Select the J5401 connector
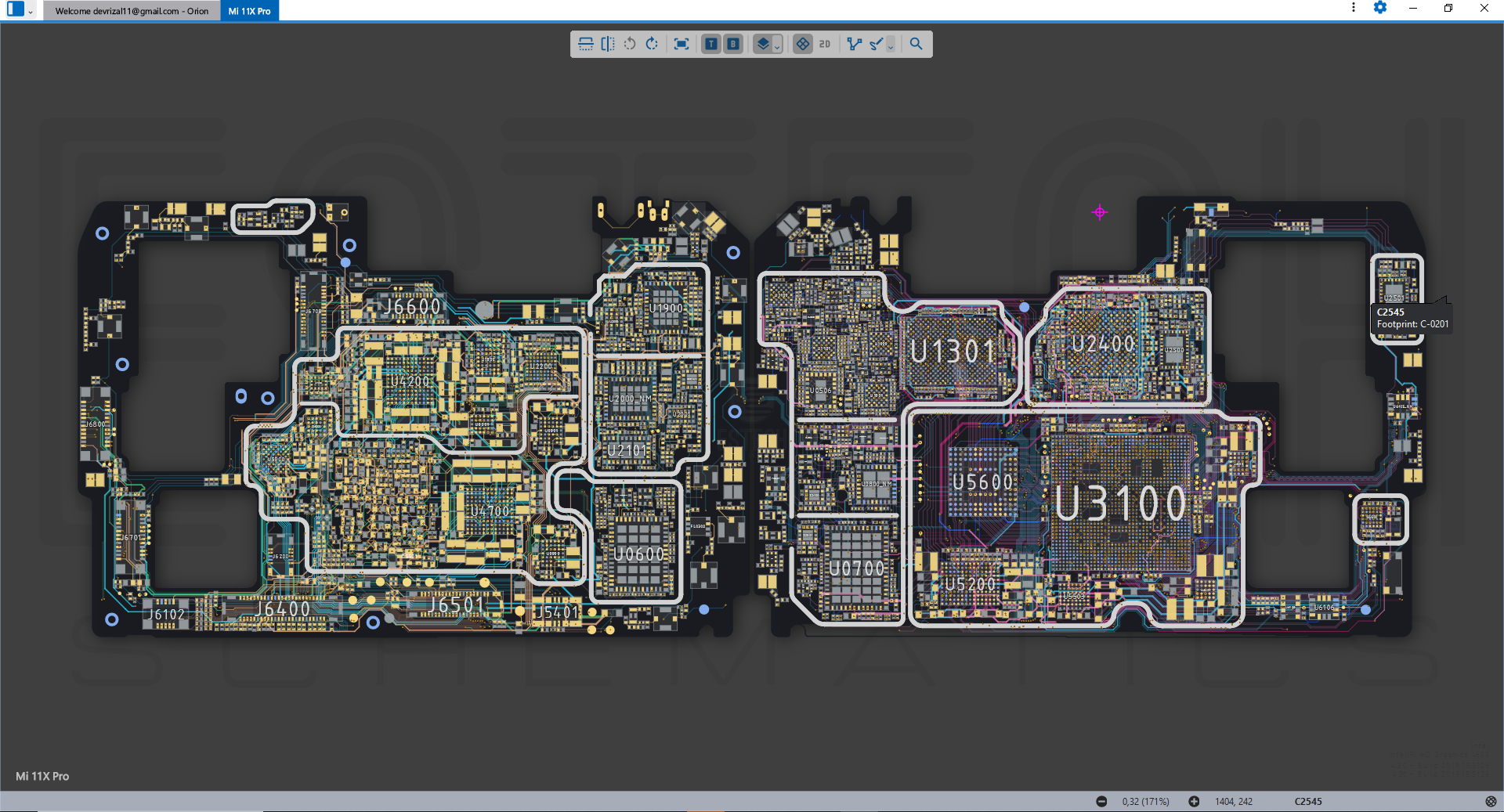The image size is (1504, 812). click(557, 612)
